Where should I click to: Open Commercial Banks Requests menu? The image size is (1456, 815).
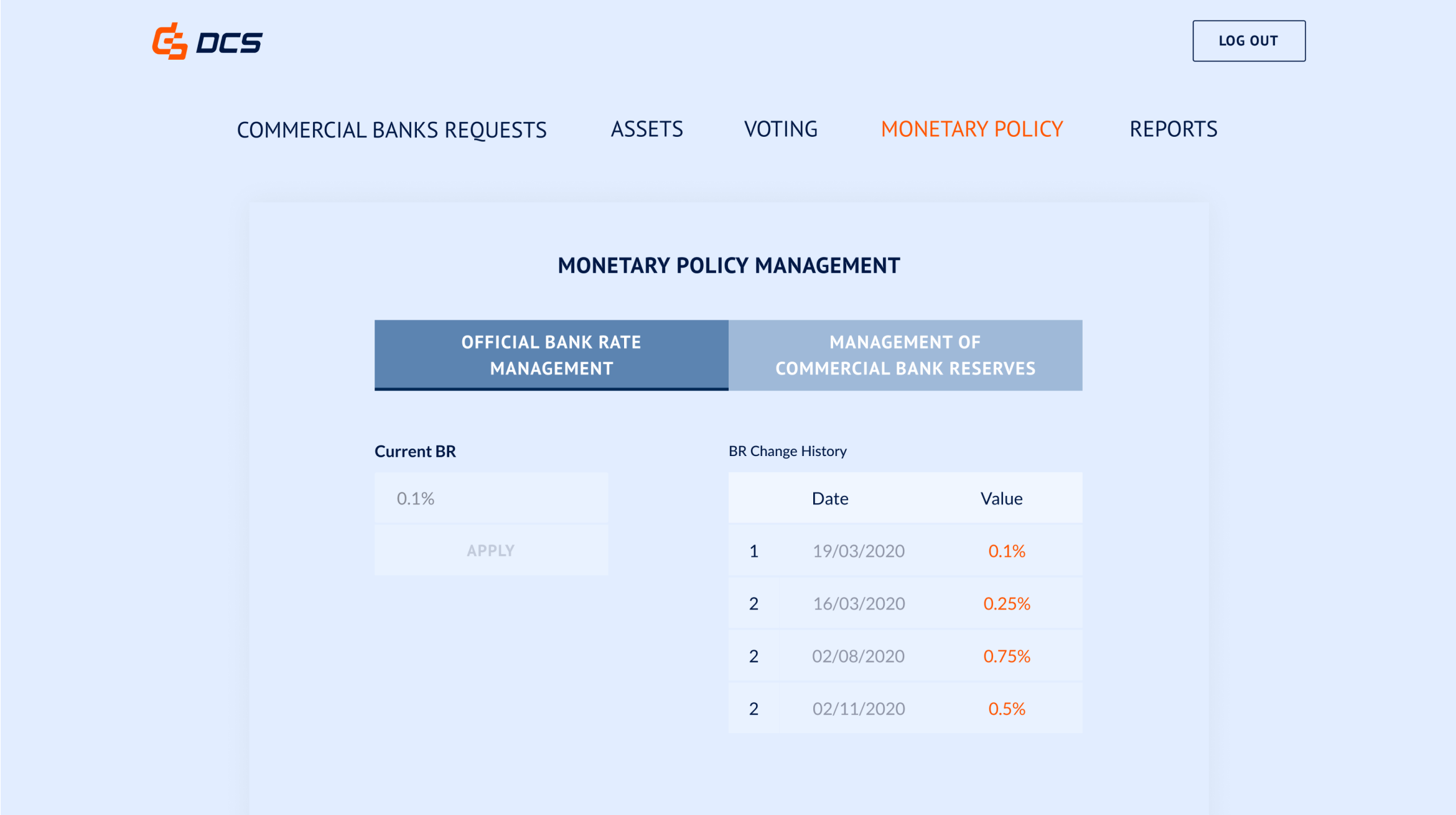click(391, 130)
